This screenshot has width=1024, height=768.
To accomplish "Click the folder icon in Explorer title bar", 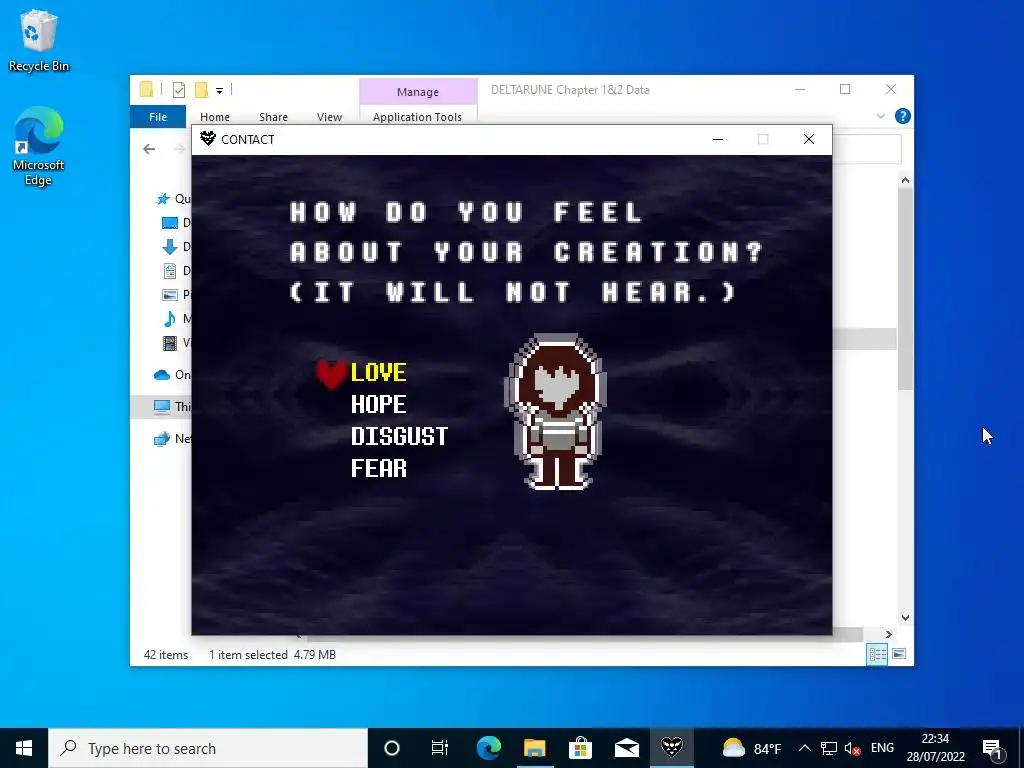I will [146, 89].
